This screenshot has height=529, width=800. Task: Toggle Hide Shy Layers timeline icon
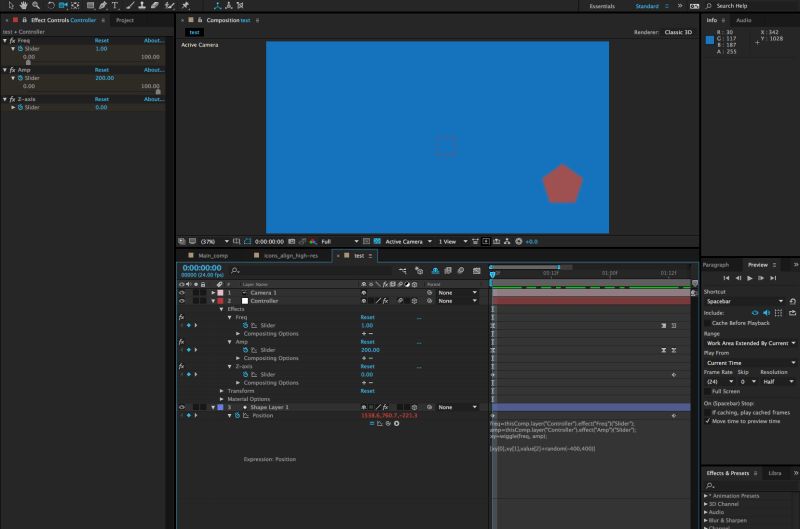click(435, 270)
